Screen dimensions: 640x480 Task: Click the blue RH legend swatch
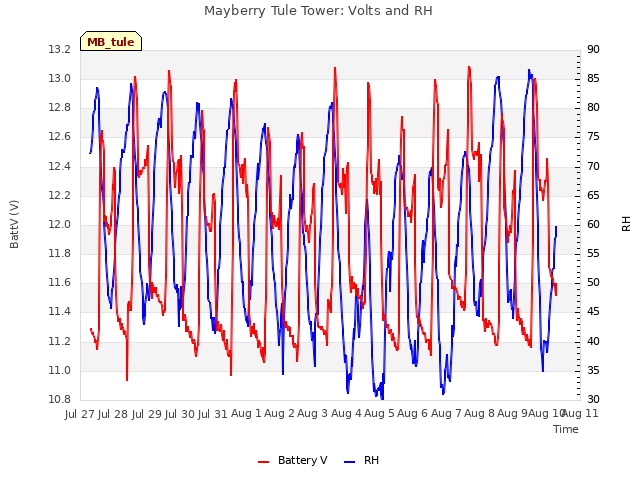click(x=350, y=462)
